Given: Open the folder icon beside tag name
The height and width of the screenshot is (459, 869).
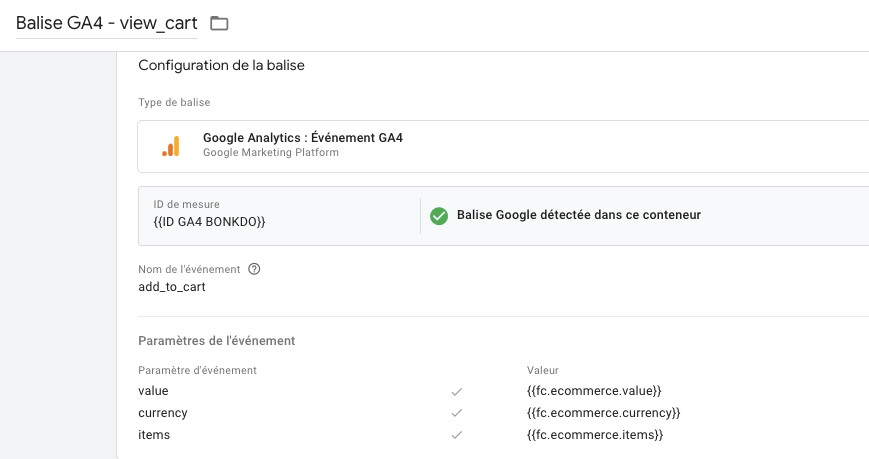Looking at the screenshot, I should pos(219,23).
